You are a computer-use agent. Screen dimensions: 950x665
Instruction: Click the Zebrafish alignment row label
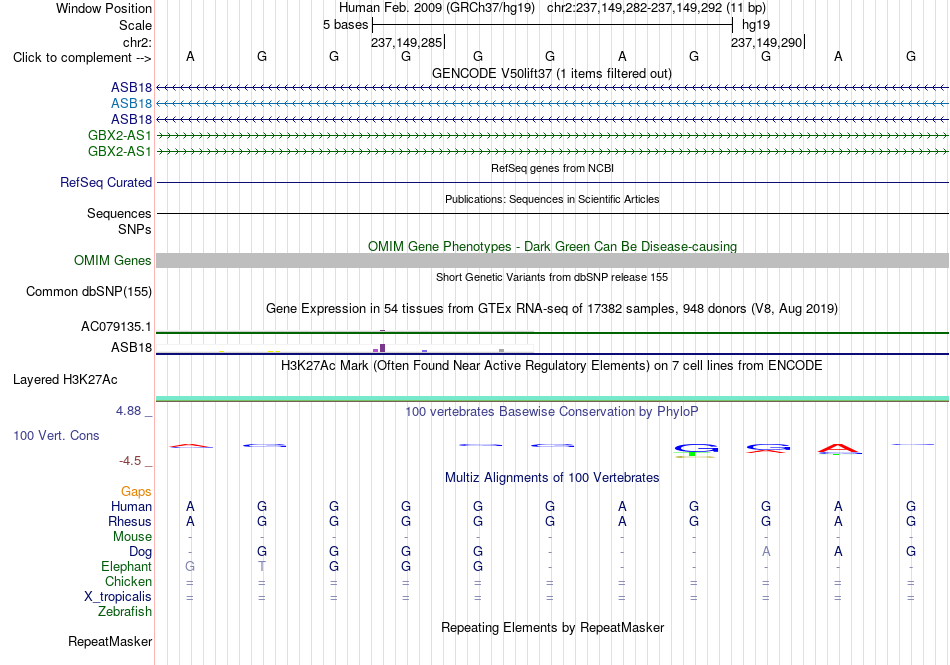(125, 612)
